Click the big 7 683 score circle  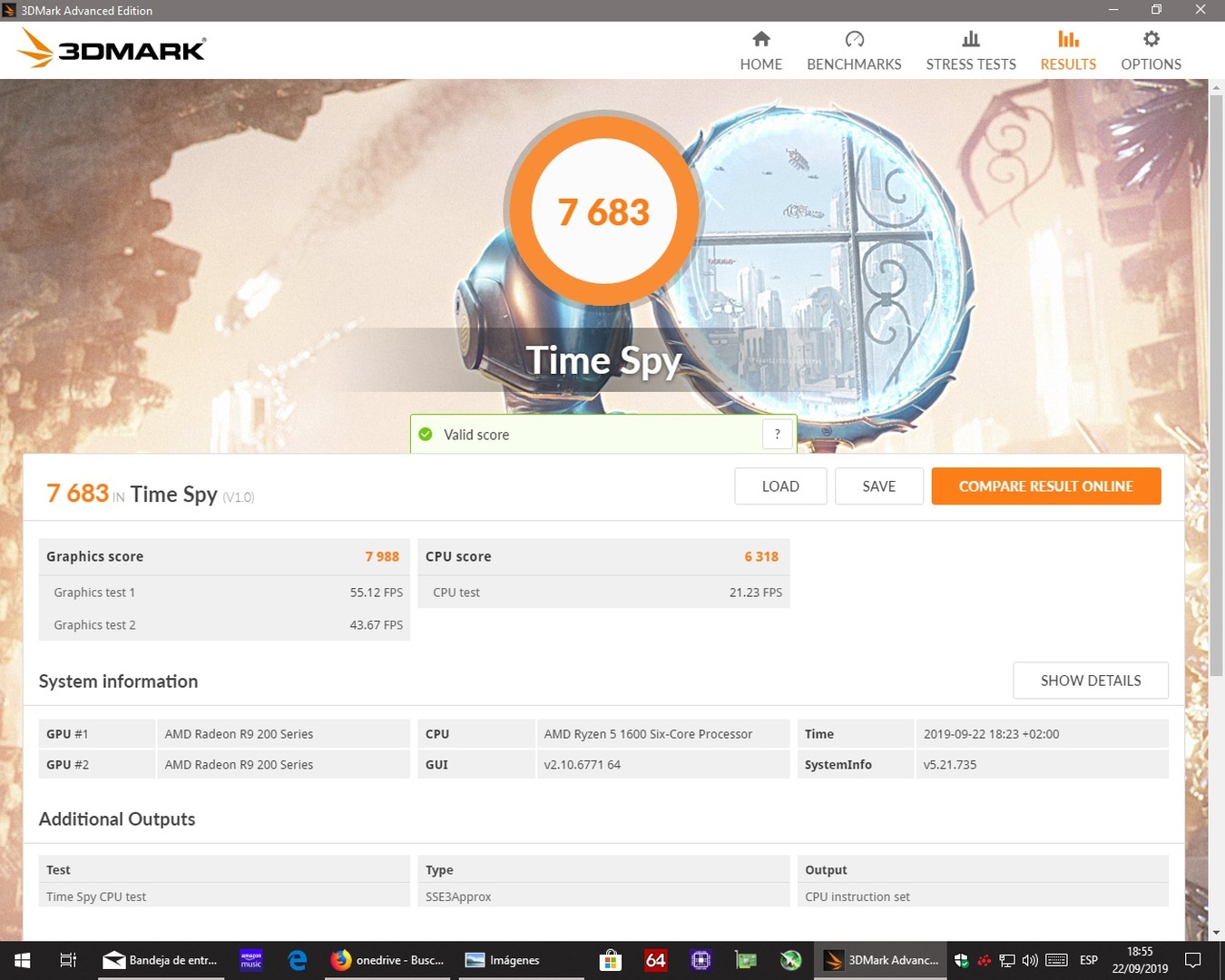coord(604,211)
